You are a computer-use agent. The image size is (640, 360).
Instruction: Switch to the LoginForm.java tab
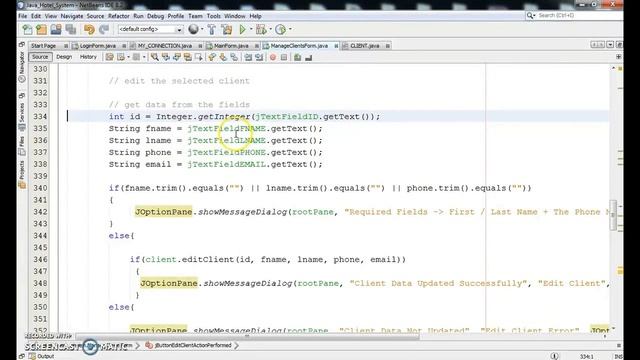click(98, 46)
